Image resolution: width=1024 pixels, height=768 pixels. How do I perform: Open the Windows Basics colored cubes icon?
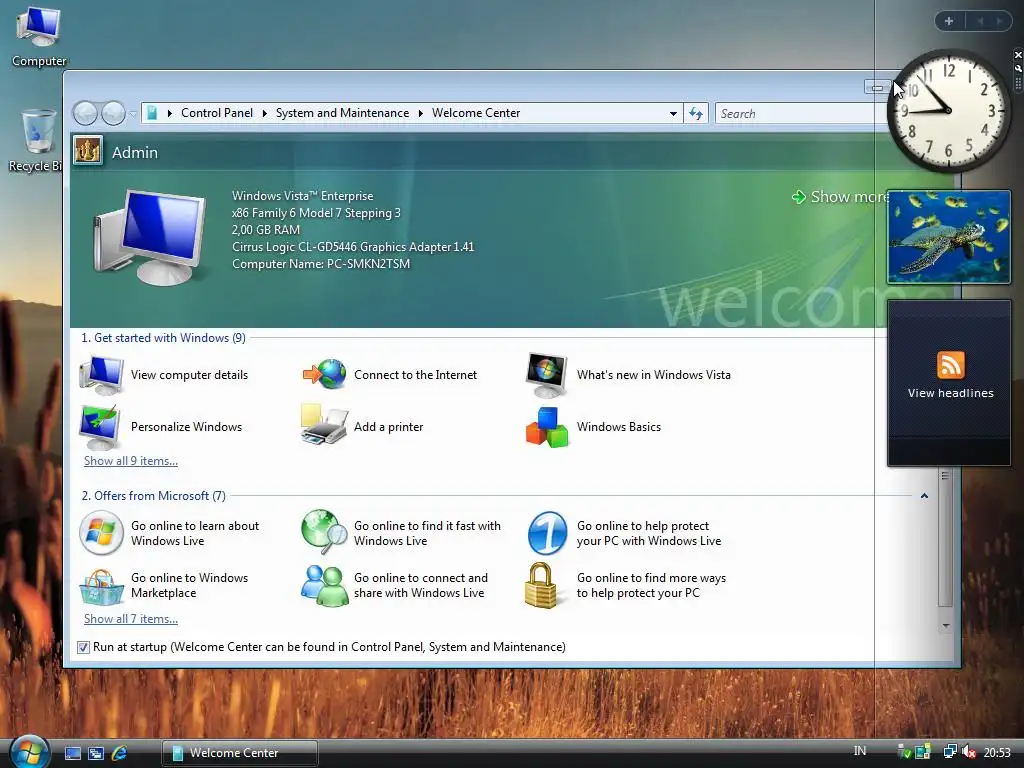[x=547, y=428]
